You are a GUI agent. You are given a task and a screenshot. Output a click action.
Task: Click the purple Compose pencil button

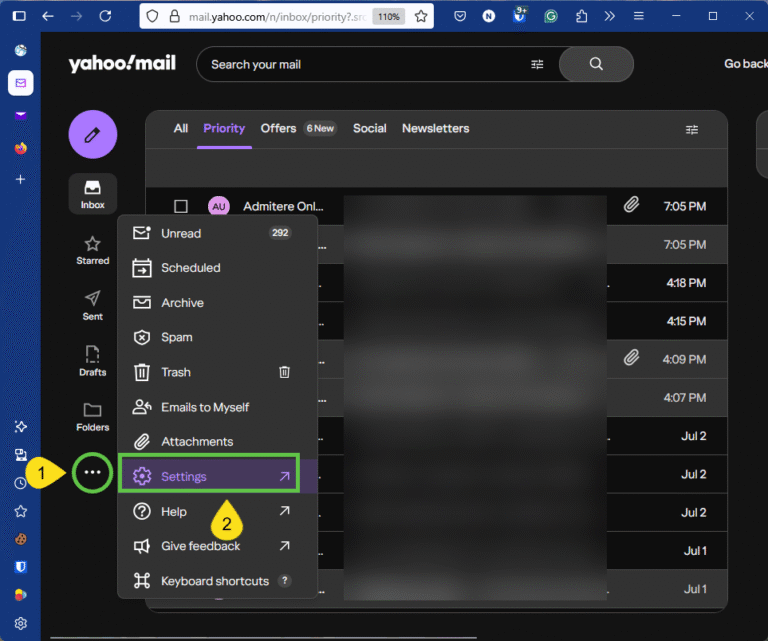pos(93,135)
